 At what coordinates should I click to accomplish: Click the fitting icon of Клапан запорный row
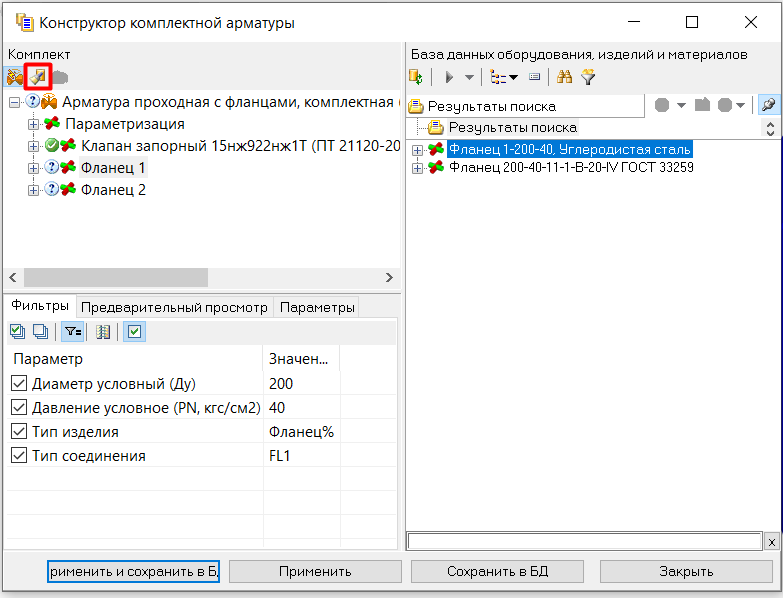click(x=68, y=146)
